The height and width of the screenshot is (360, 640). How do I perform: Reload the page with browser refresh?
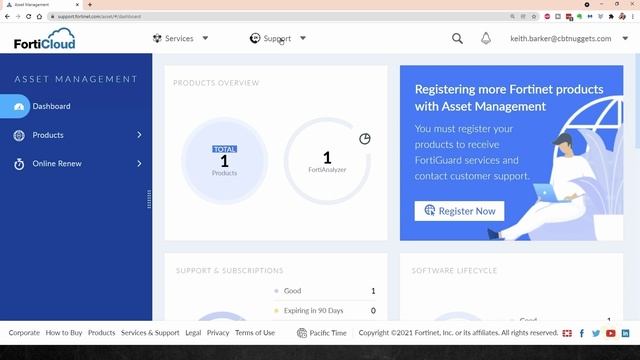(x=29, y=16)
